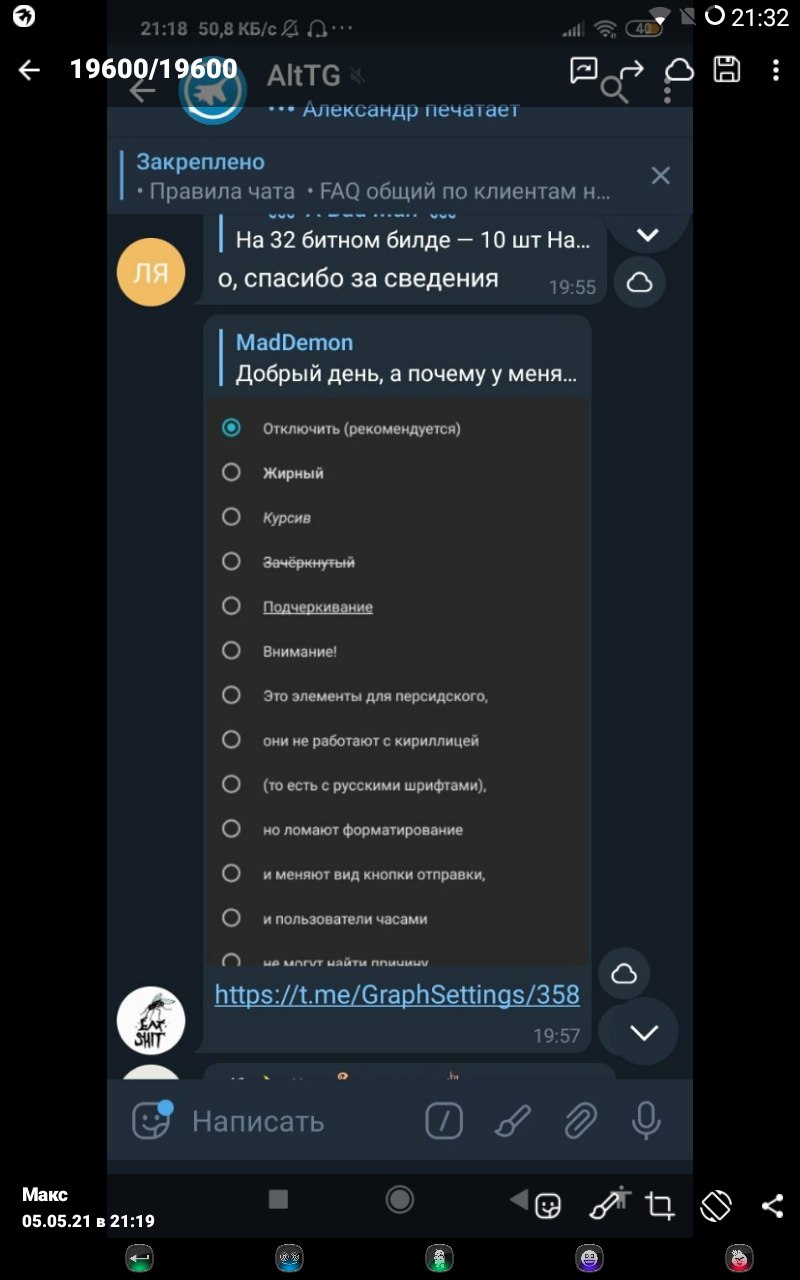
Task: Open the sticker caption icon in top bar
Action: click(x=583, y=69)
